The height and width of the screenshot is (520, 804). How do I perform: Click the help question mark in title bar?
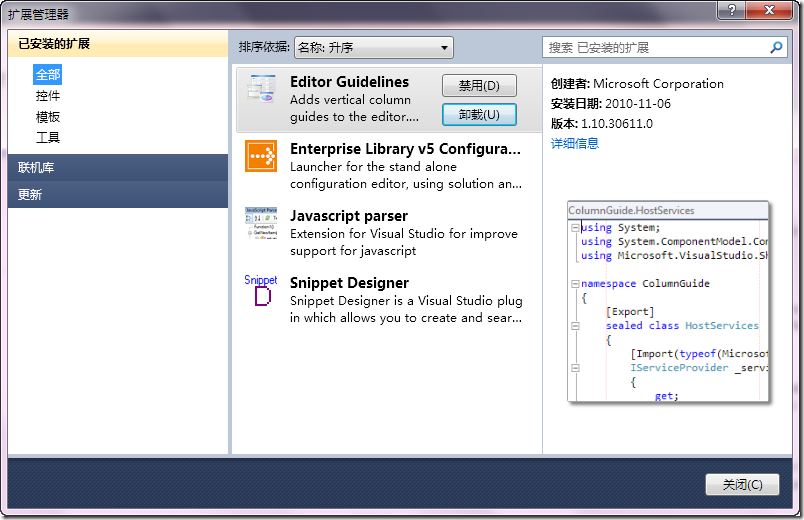click(x=731, y=9)
